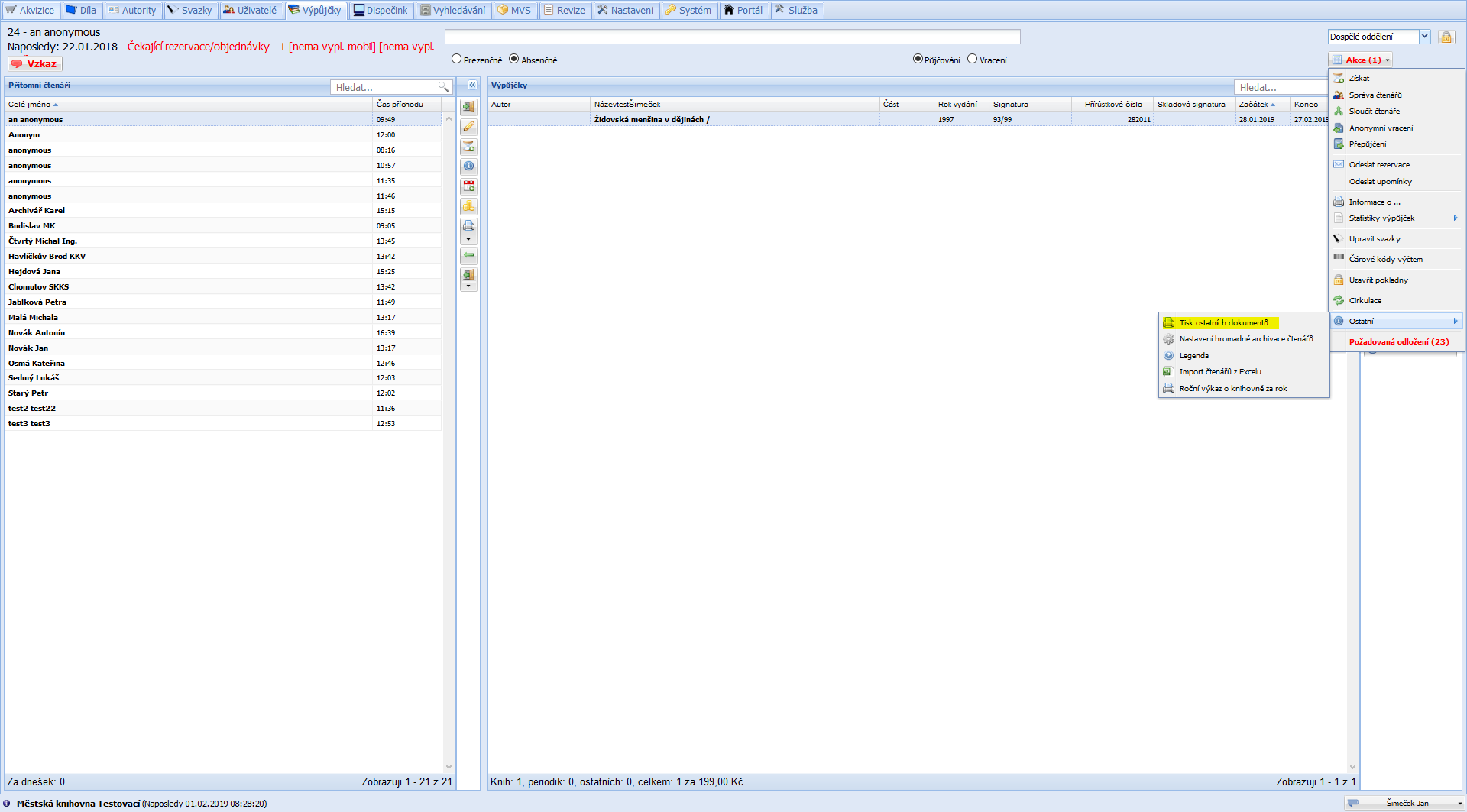Screen dimensions: 1467x812
Task: Click the pencil edit icon in middle toolbar
Action: click(468, 127)
